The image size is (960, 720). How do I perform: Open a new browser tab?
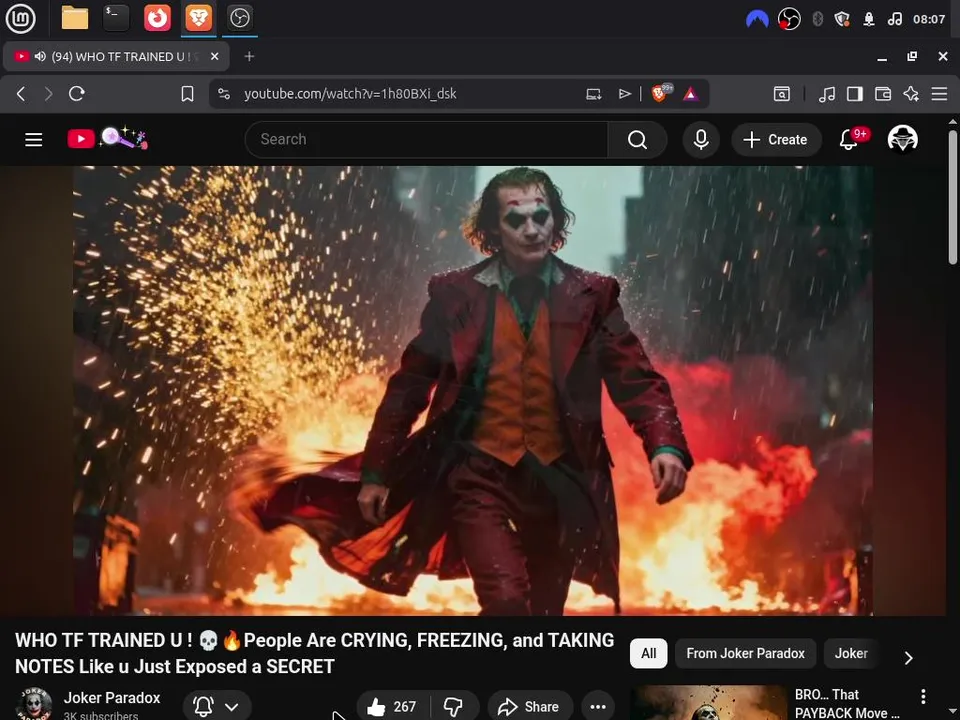pyautogui.click(x=249, y=56)
